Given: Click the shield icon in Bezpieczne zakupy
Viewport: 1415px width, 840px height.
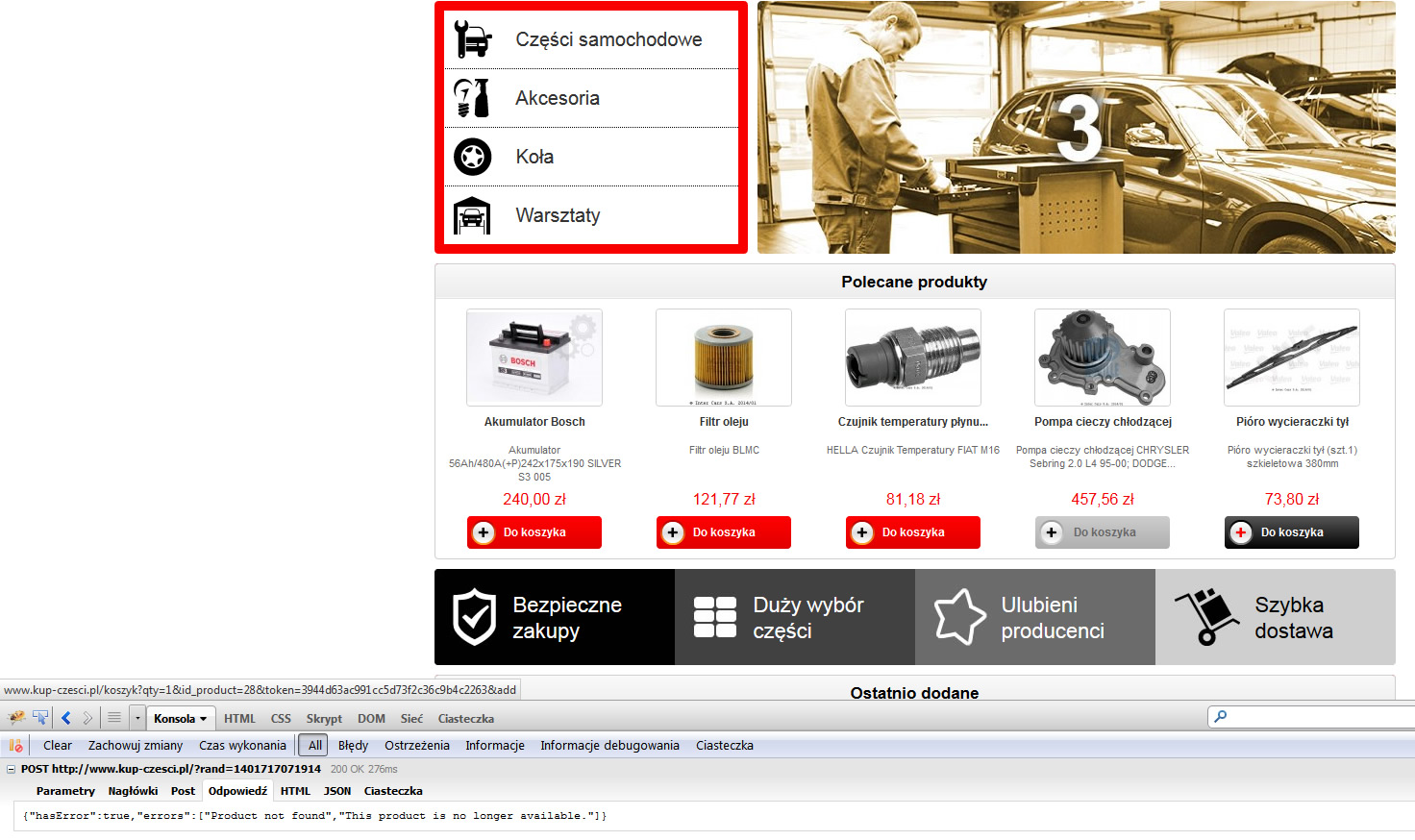Looking at the screenshot, I should (475, 617).
